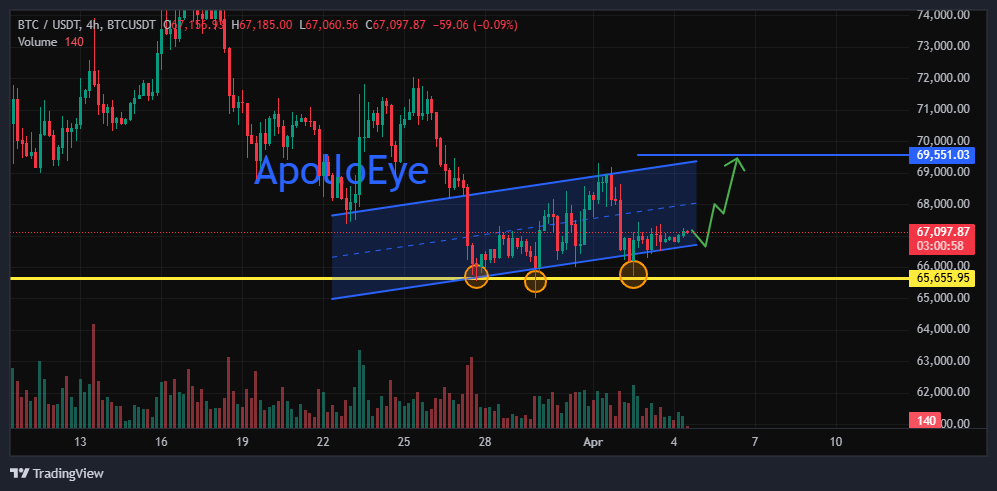Select the yellow horizontal support line

462,279
